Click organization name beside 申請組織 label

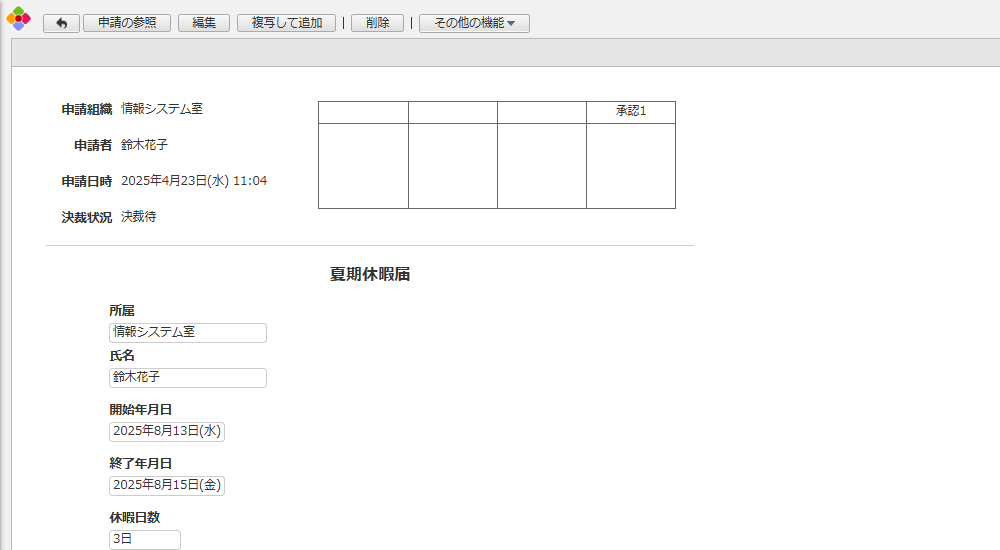(x=162, y=109)
